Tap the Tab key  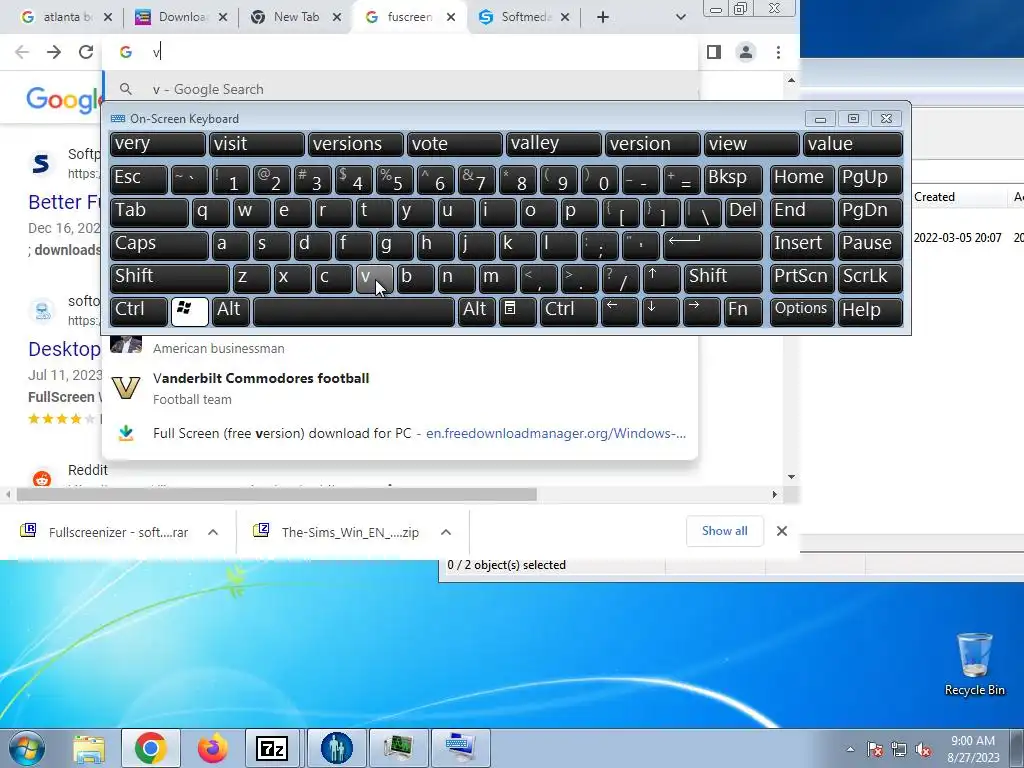pos(149,212)
